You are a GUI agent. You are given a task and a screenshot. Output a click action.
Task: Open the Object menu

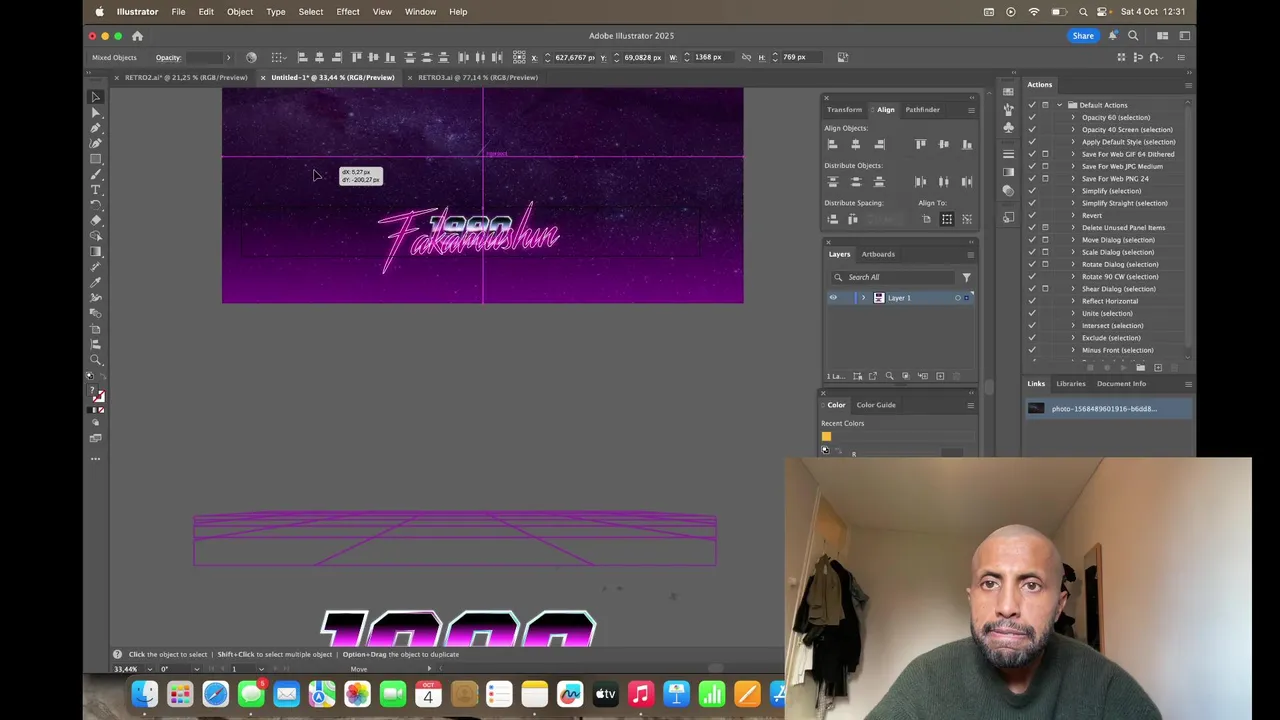tap(240, 11)
